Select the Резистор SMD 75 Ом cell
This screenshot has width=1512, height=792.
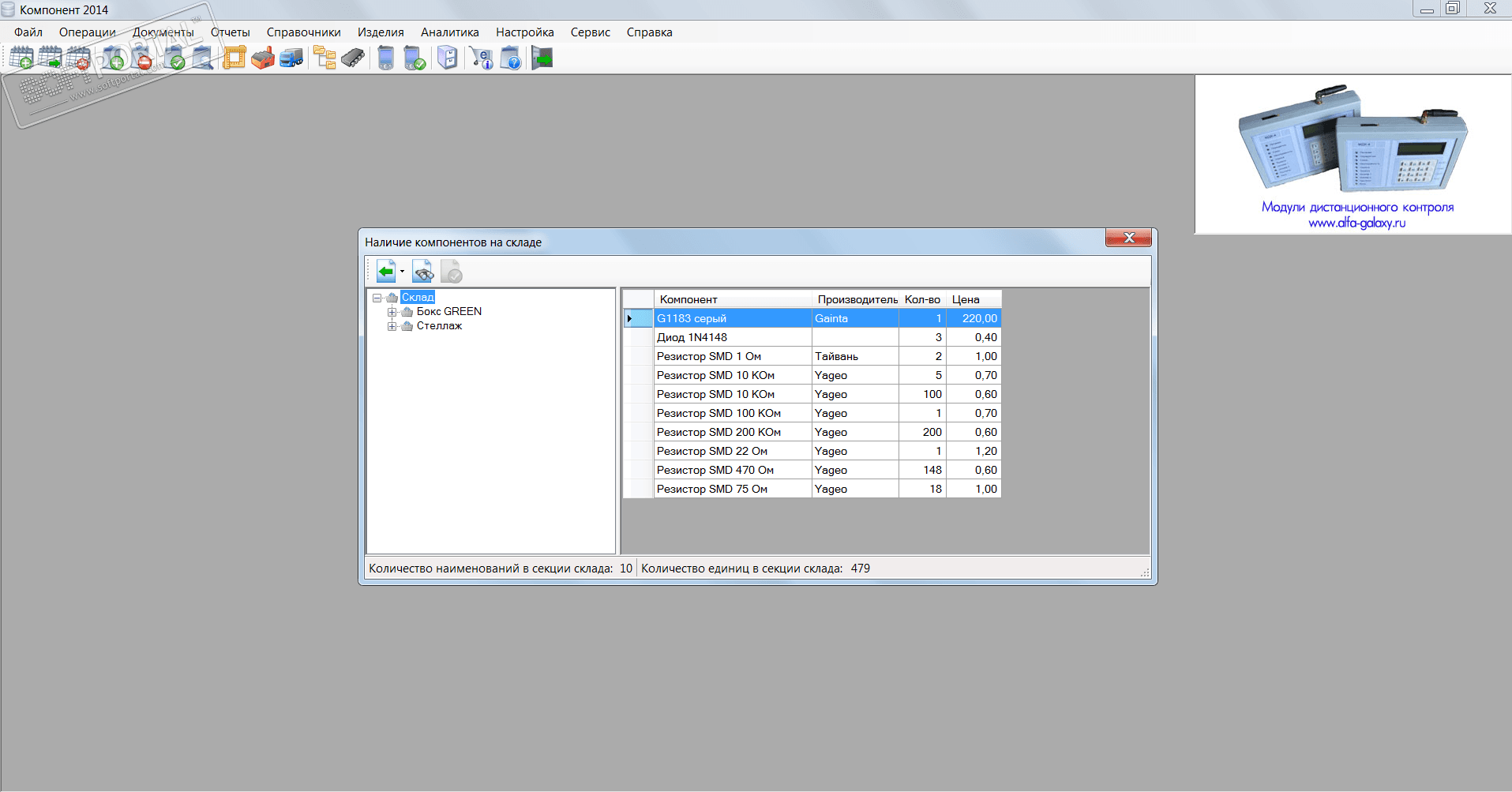(x=733, y=489)
